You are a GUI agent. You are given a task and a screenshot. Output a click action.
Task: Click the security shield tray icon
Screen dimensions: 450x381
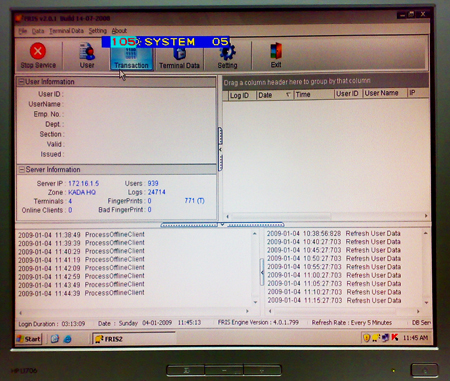(x=367, y=338)
